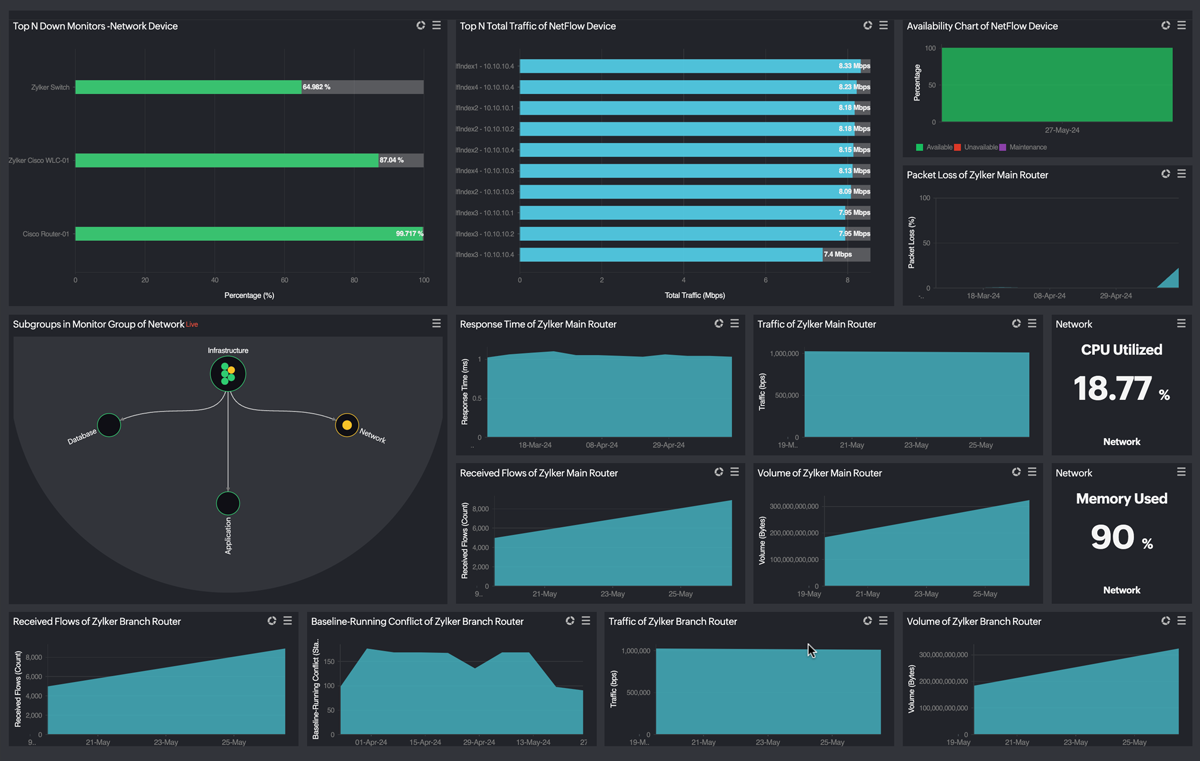Refresh Top N Total Traffic of NetFlow widget
The height and width of the screenshot is (761, 1200).
[x=868, y=26]
